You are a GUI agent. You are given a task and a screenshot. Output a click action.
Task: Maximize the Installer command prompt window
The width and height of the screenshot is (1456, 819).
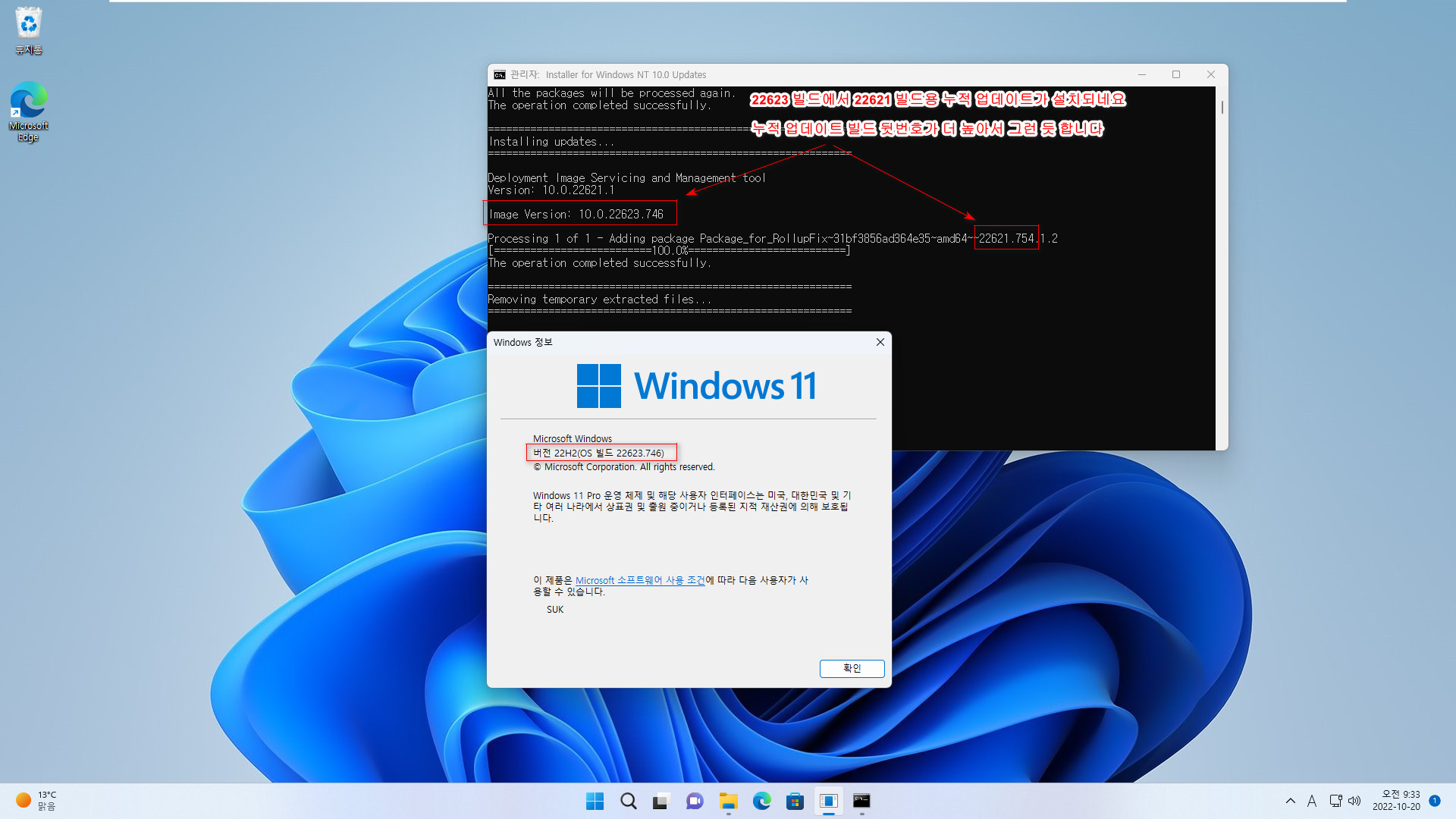tap(1176, 74)
